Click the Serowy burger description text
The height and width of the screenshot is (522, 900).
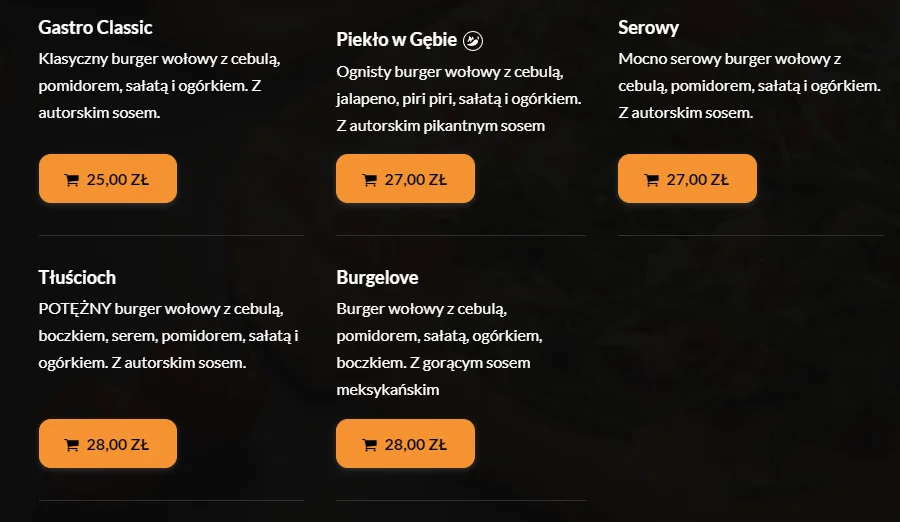click(x=749, y=86)
